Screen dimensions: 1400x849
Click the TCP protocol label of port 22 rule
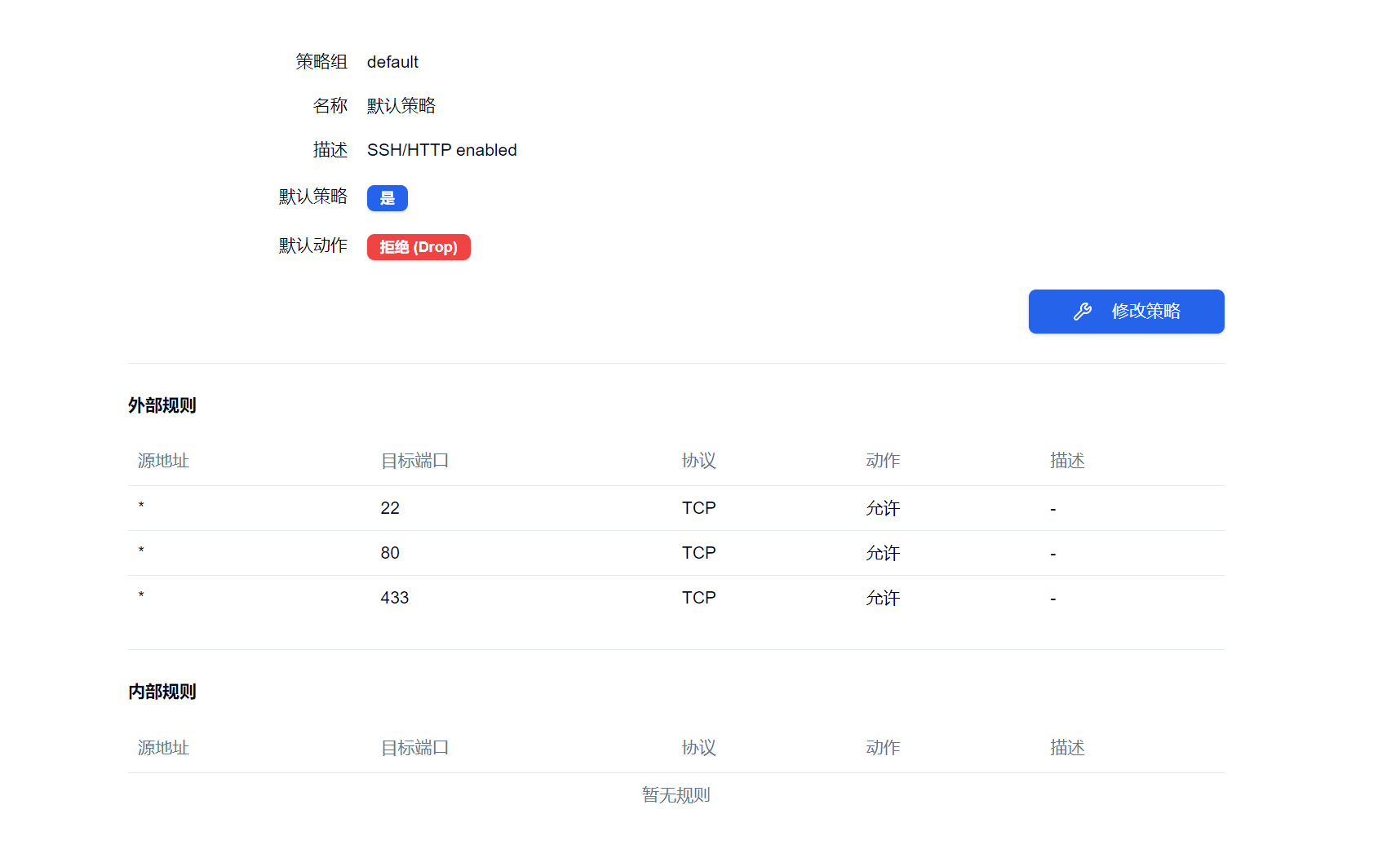[x=698, y=507]
